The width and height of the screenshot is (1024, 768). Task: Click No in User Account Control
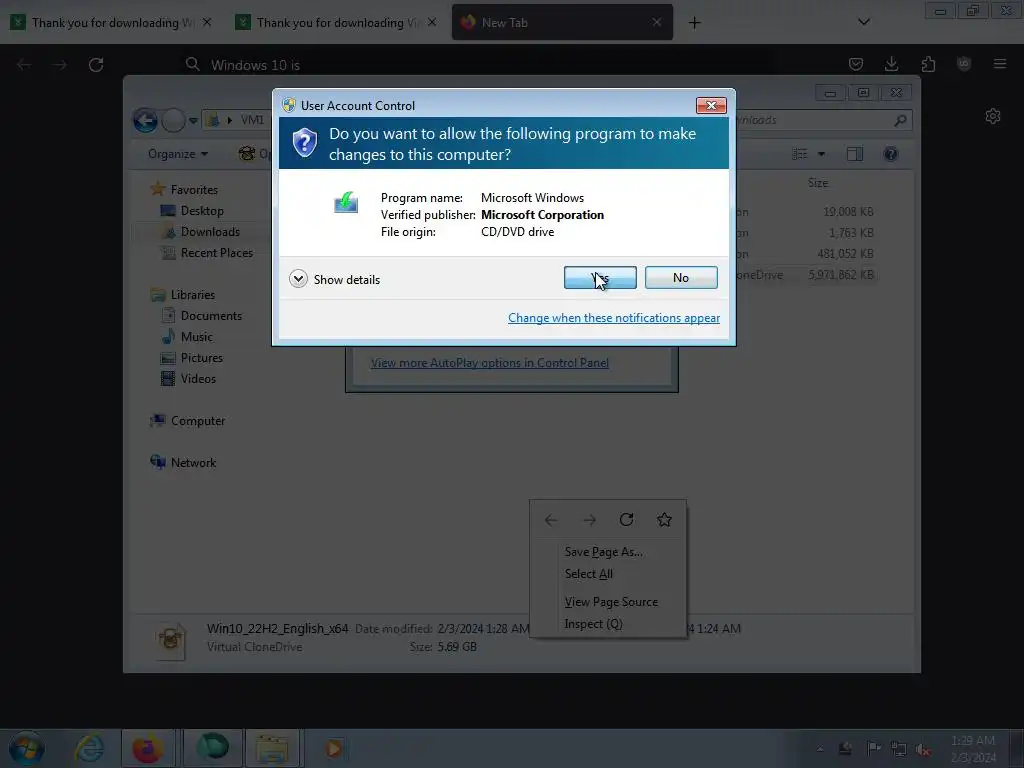680,278
